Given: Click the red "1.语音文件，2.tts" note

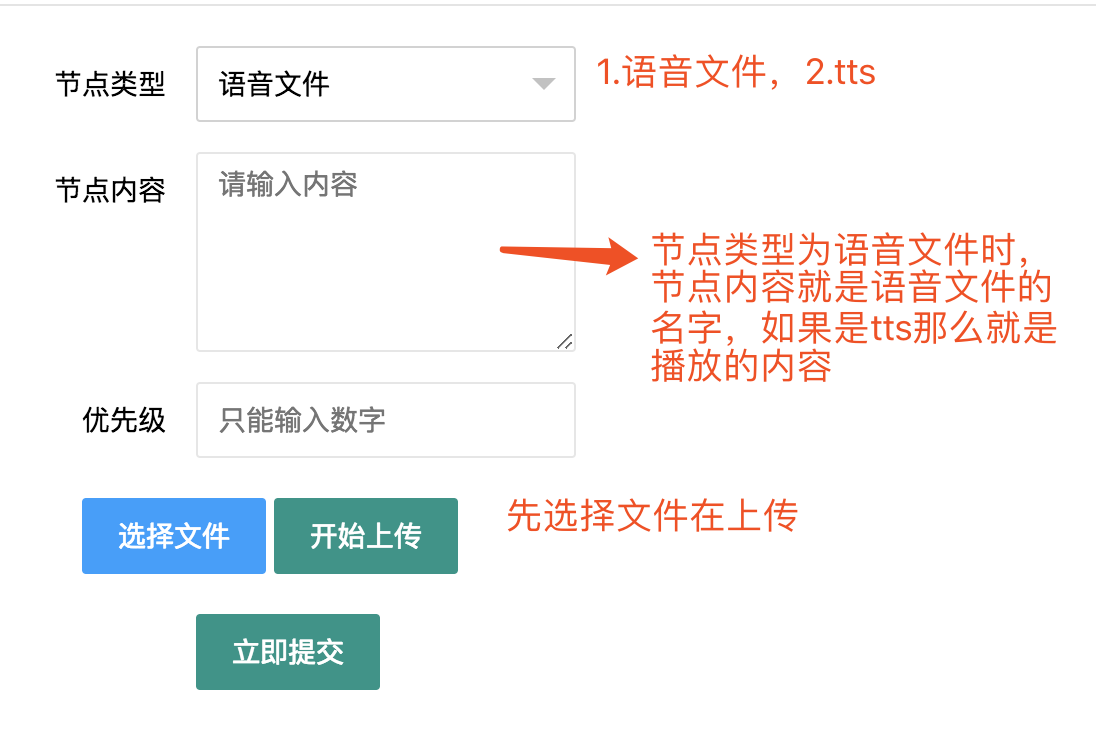Looking at the screenshot, I should coord(736,73).
